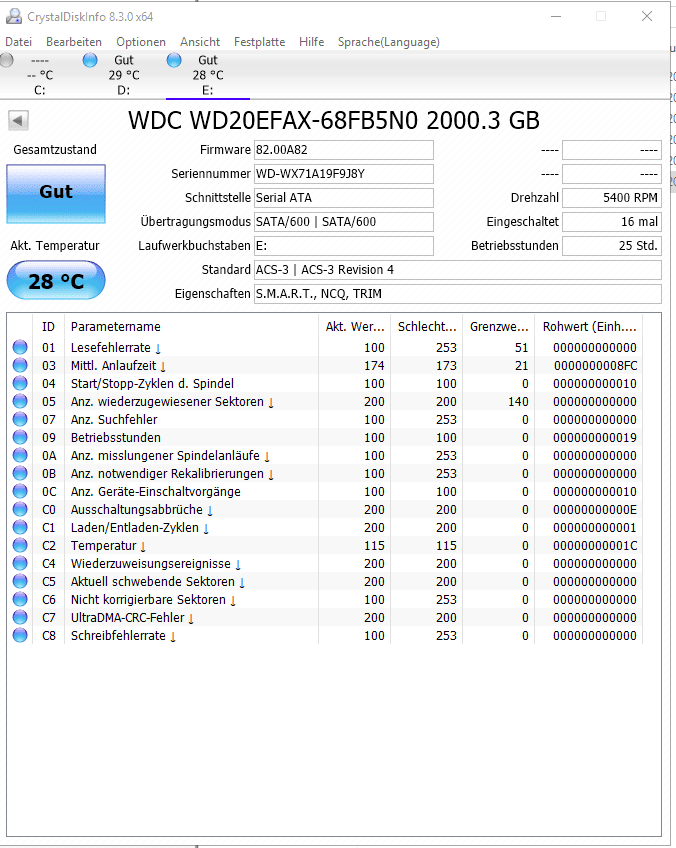Click the UltraDMA-CRC-Fehler parameter name
The image size is (676, 848).
pos(128,617)
